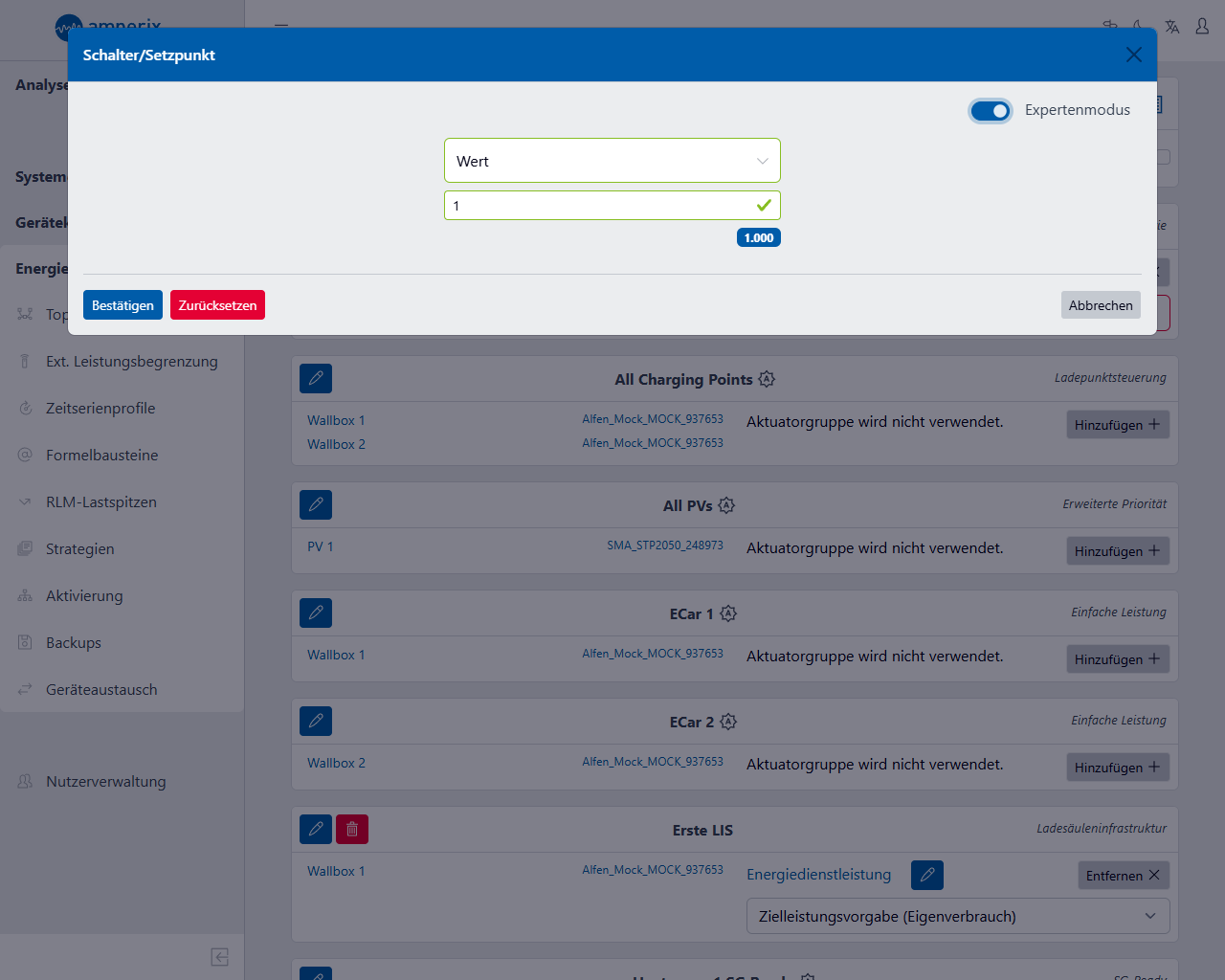Edit the ECar 1 group

[x=316, y=613]
